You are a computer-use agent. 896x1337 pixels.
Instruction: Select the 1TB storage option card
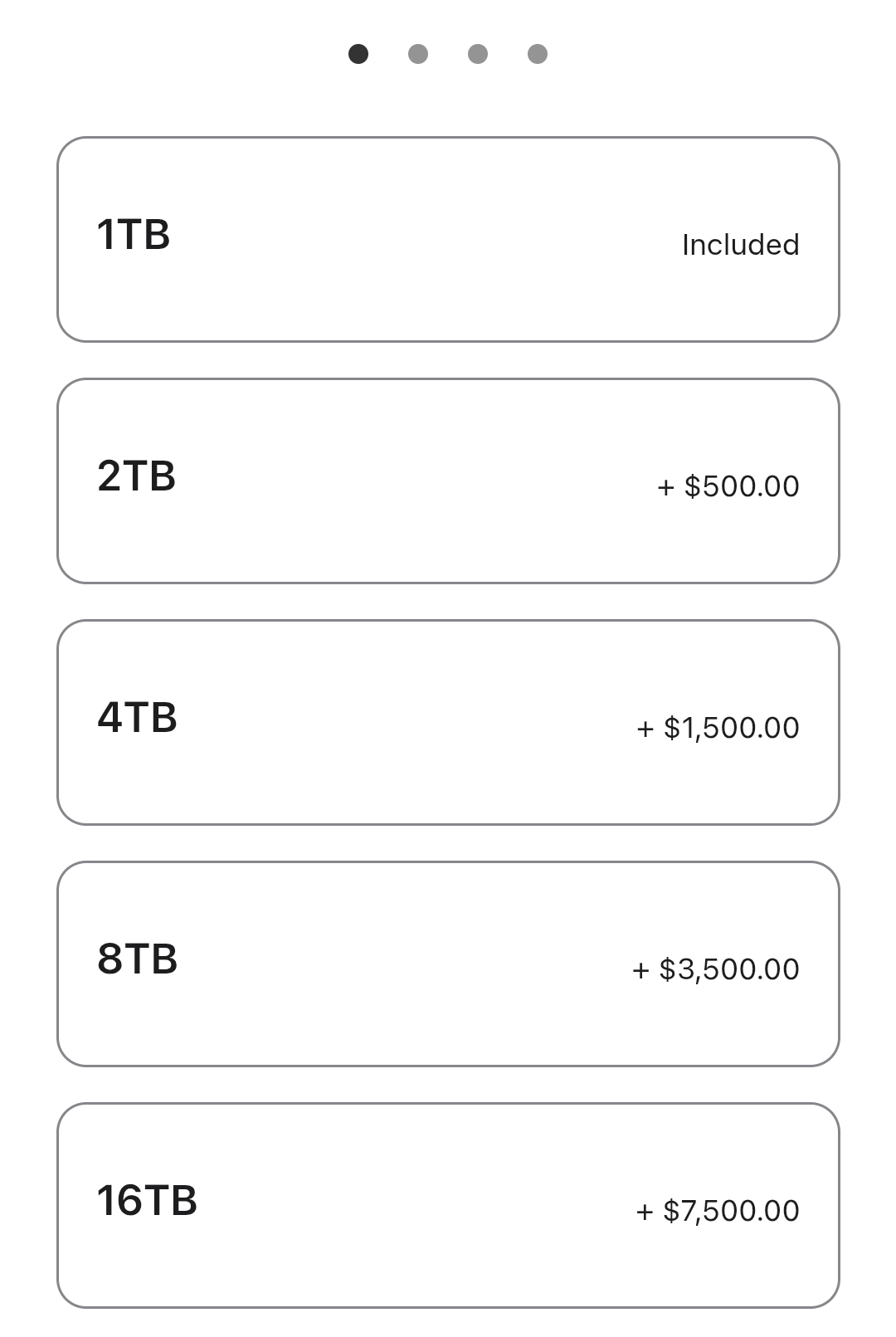[448, 239]
